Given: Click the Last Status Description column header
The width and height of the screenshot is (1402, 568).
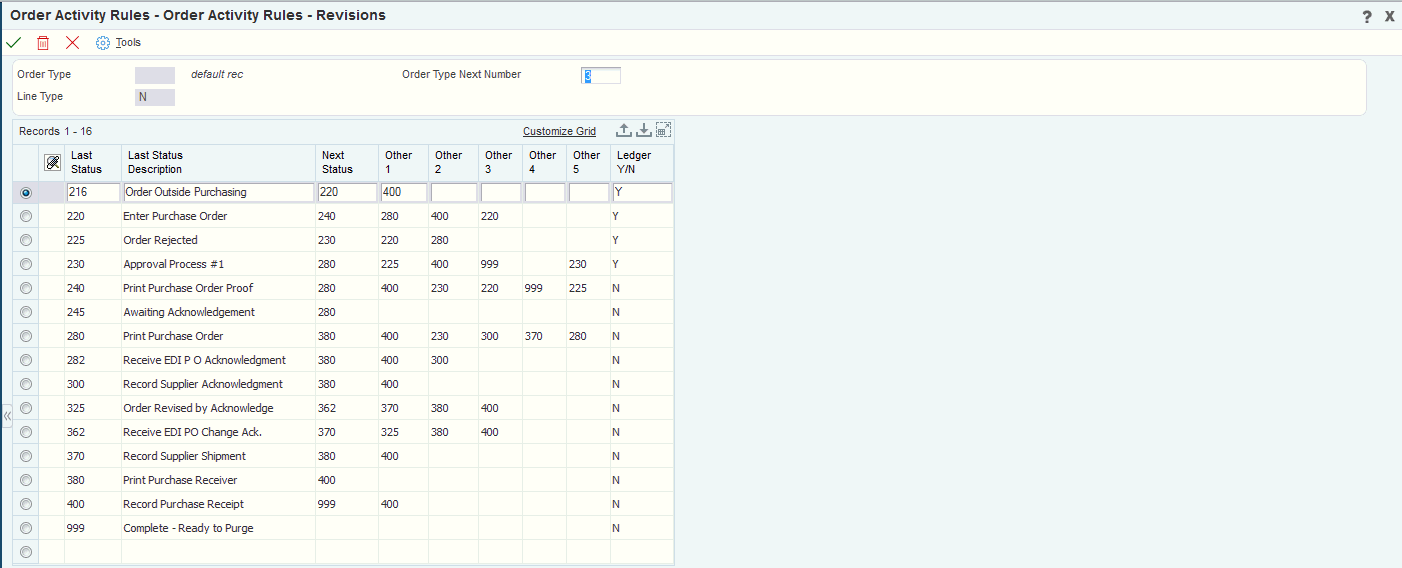Looking at the screenshot, I should (x=155, y=162).
